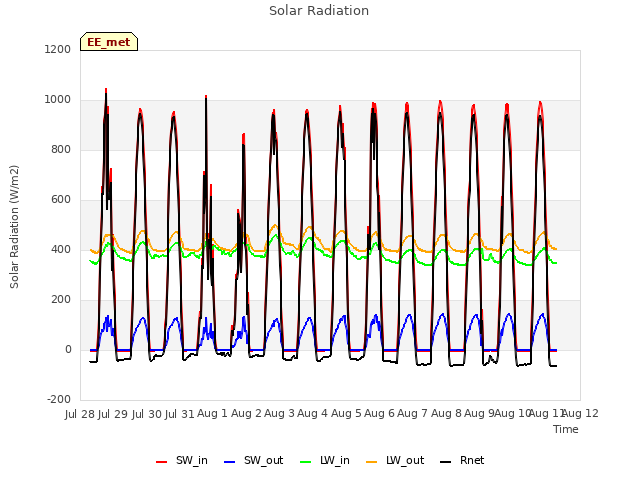The image size is (640, 480).
Task: Click the Aug 2 x-axis date label
Action: [x=246, y=414]
